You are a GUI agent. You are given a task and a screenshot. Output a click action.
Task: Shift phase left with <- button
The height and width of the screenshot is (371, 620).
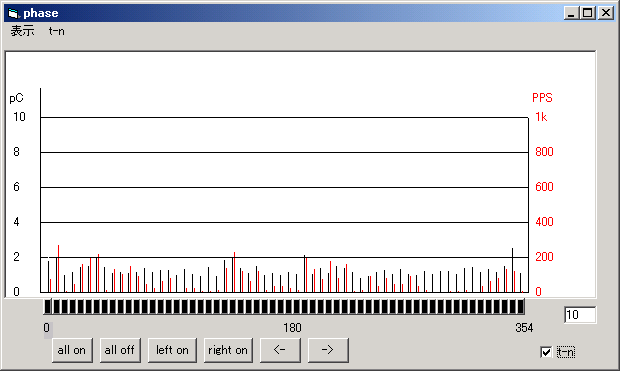(x=280, y=350)
